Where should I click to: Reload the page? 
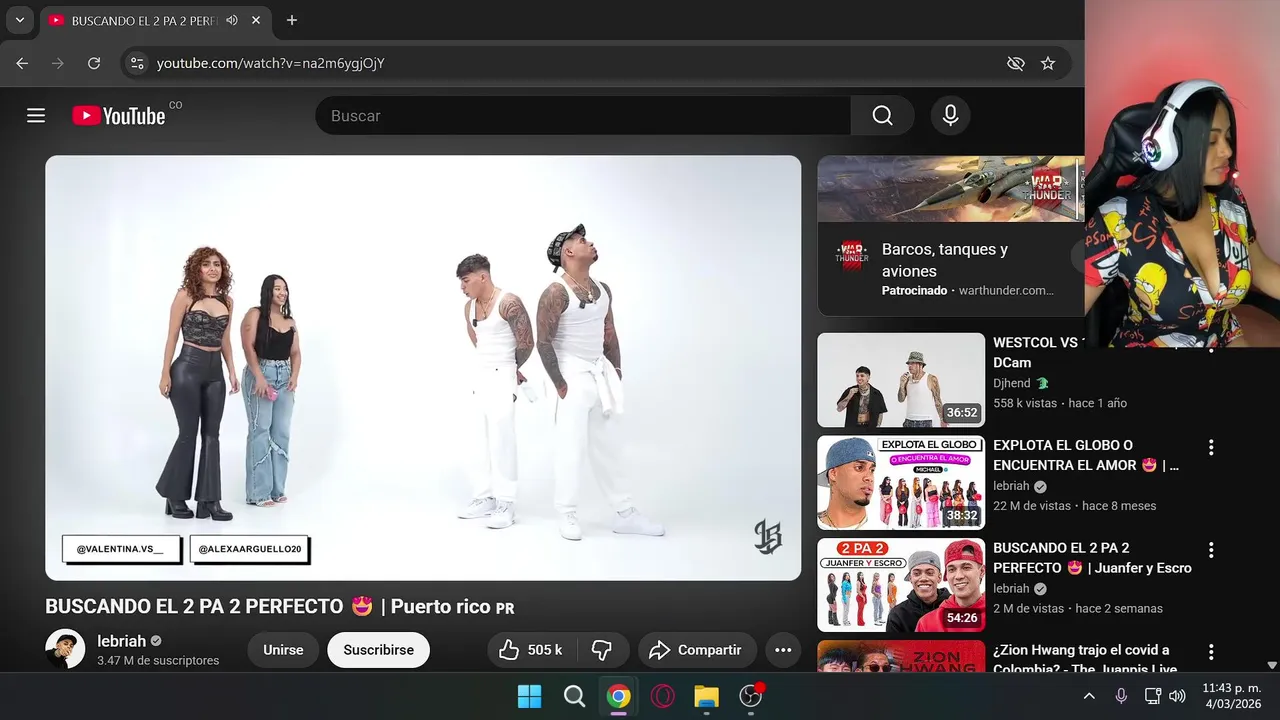pyautogui.click(x=94, y=63)
